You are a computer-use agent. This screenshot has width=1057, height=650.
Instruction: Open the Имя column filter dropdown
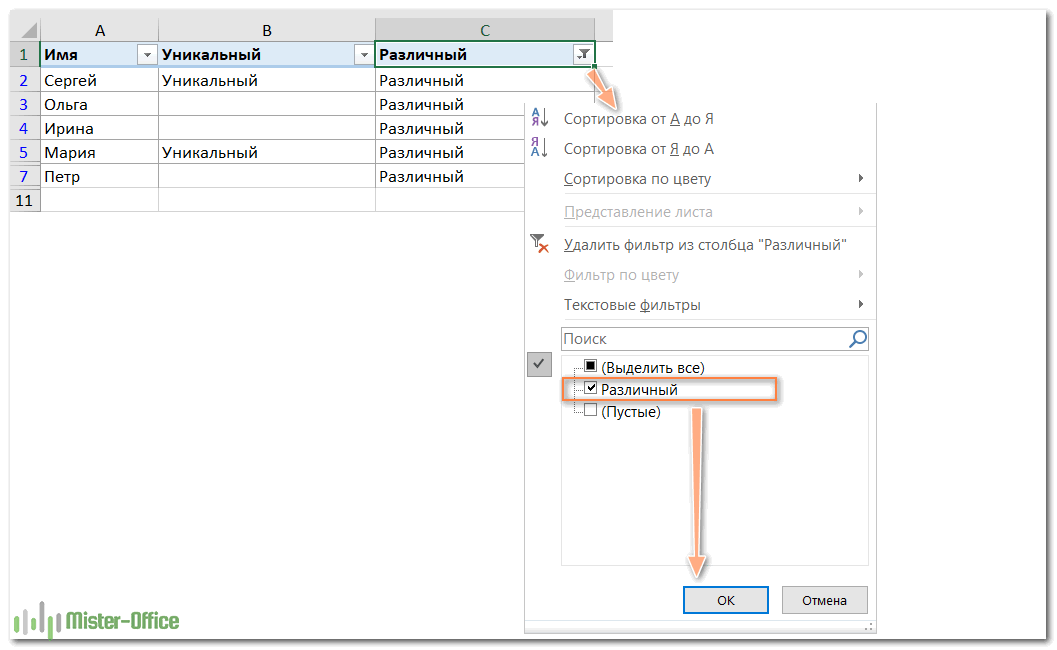148,55
